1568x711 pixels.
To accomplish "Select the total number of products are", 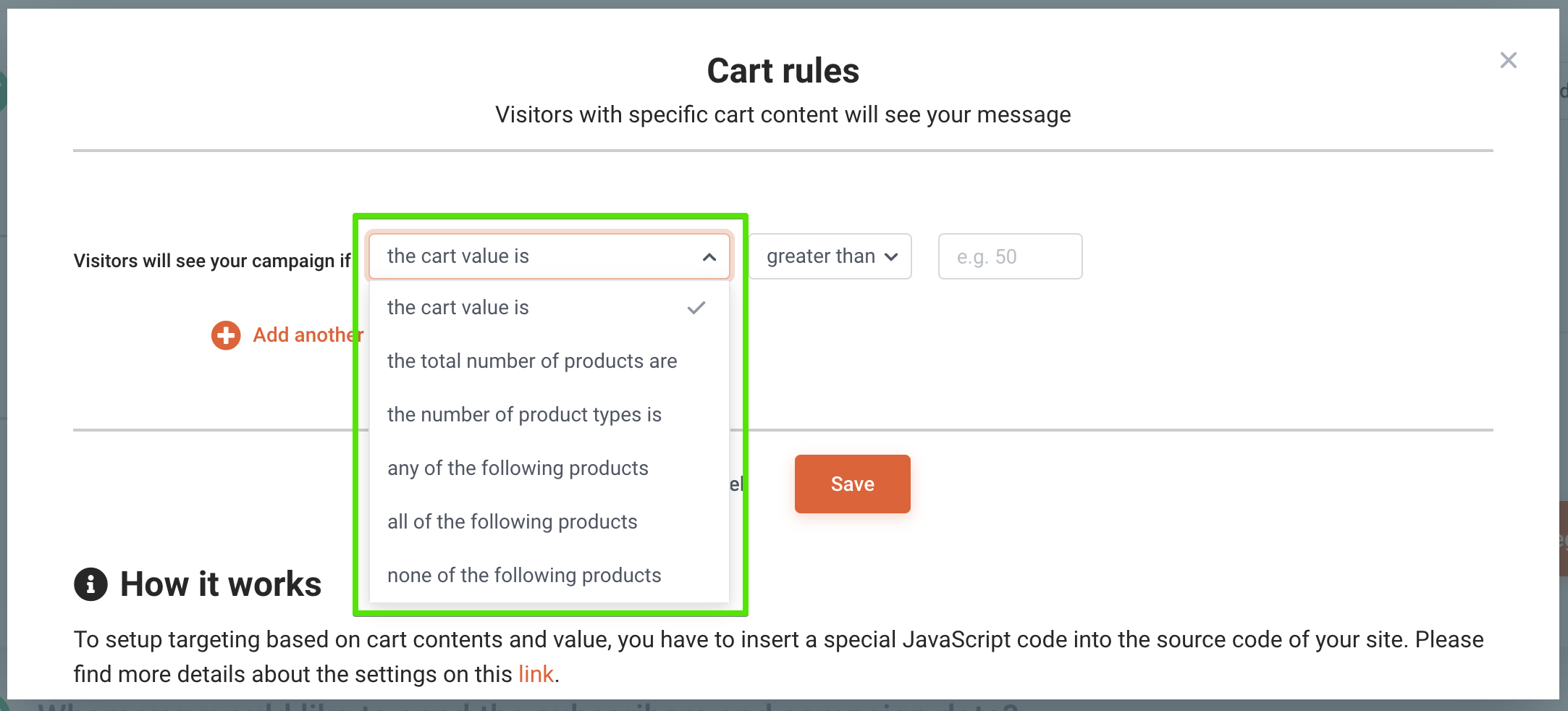I will pyautogui.click(x=532, y=361).
